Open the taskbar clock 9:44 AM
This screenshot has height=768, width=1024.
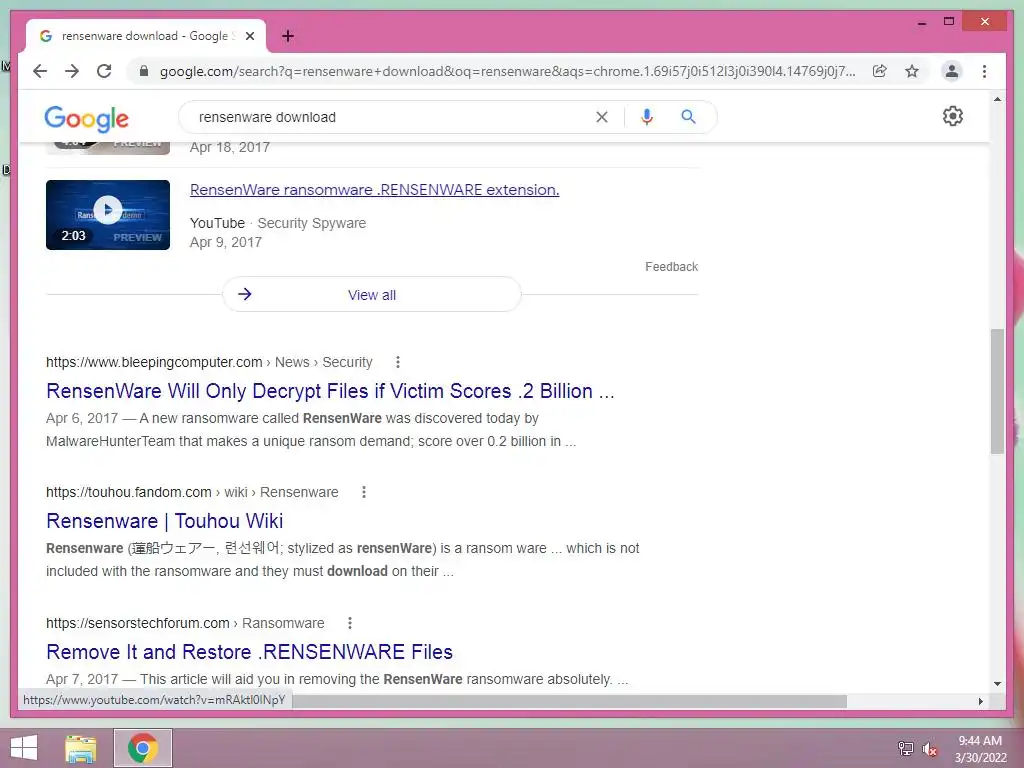980,749
